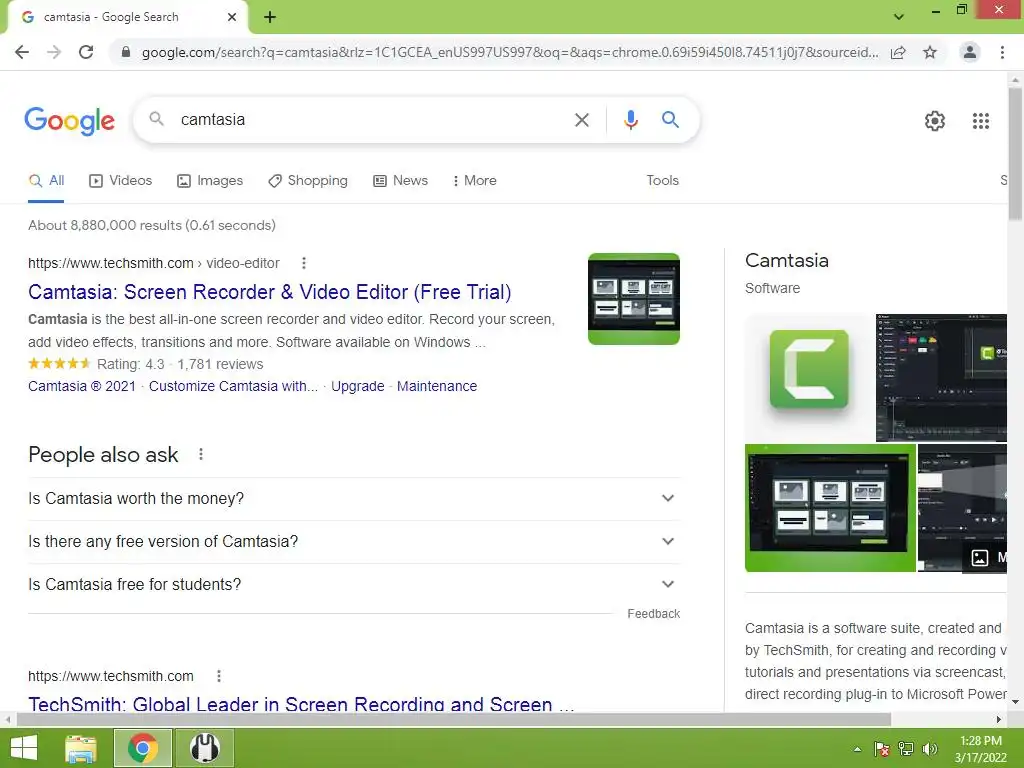The height and width of the screenshot is (768, 1024).
Task: Open People also ask options menu
Action: coord(200,455)
